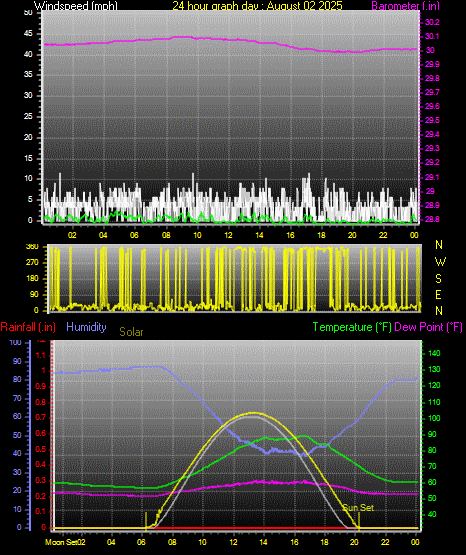Screen dimensions: 466x555
Task: Click the Temperature (°F) legend label
Action: [x=352, y=327]
